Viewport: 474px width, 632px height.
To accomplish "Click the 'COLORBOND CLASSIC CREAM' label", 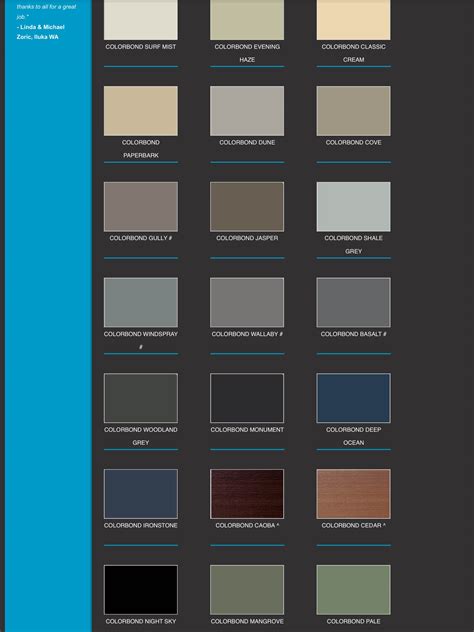I will point(353,53).
